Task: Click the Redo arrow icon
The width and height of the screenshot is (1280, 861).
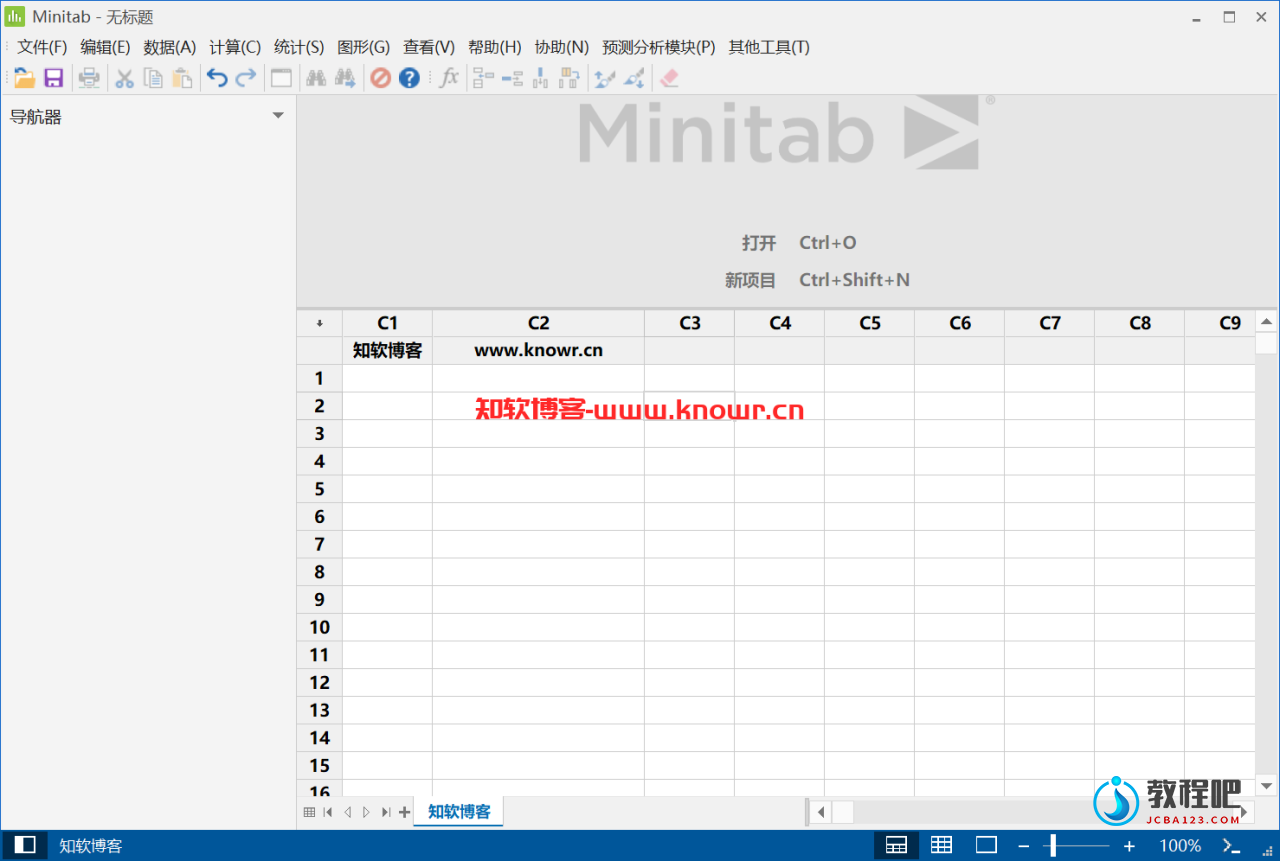Action: click(246, 78)
